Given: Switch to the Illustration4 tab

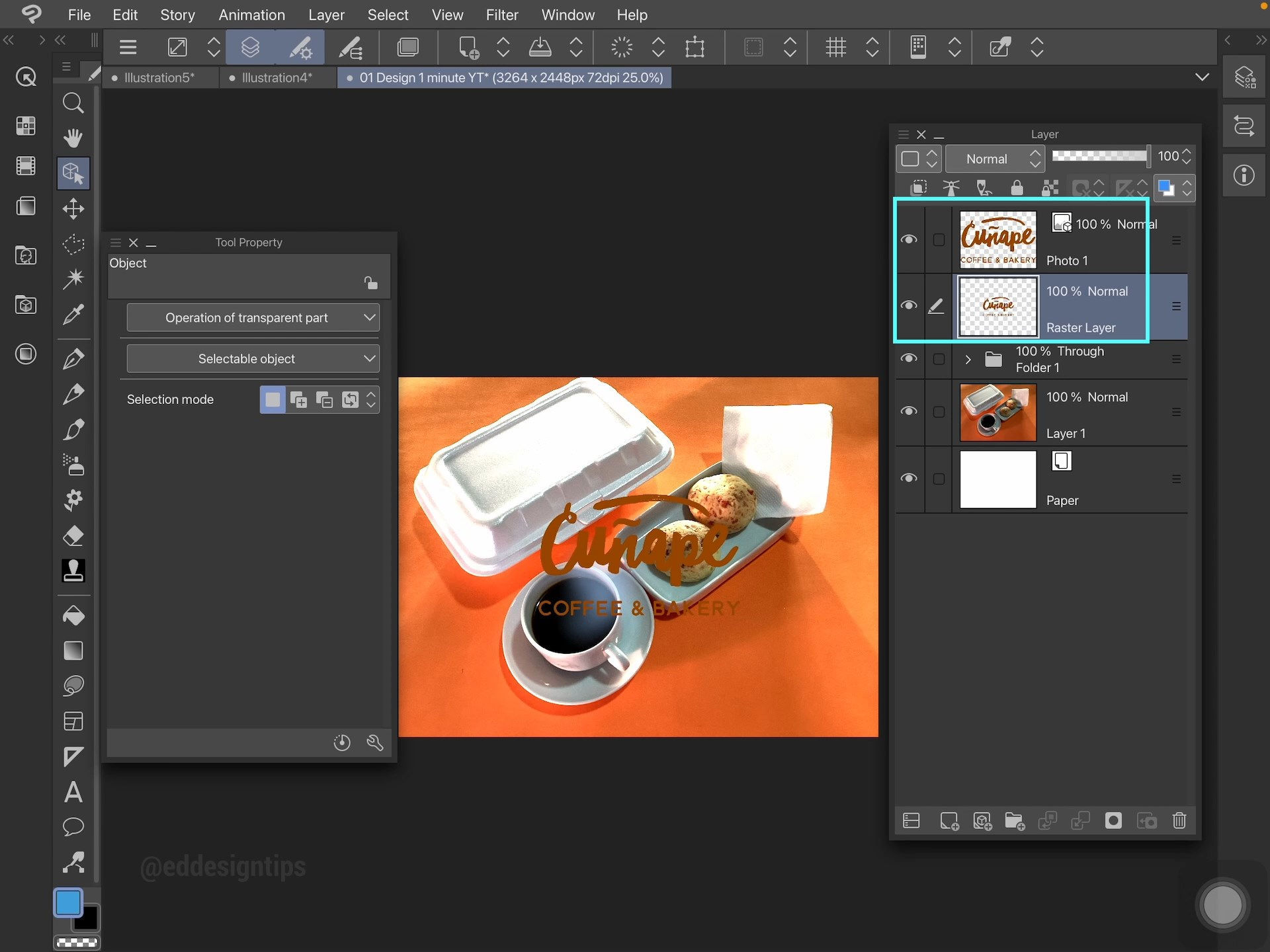Looking at the screenshot, I should (x=276, y=78).
